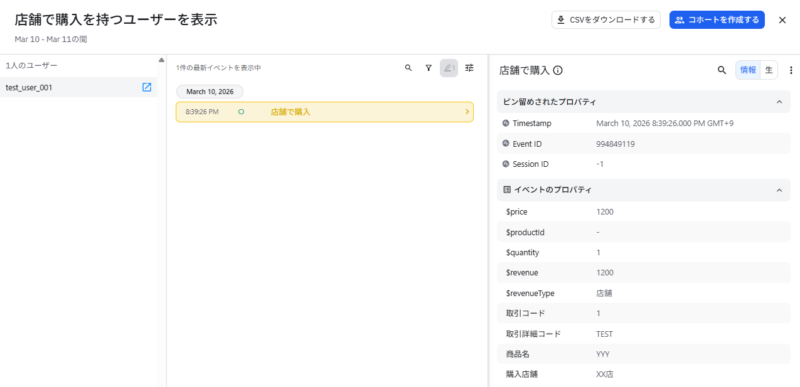This screenshot has height=387, width=800.
Task: Close the user view dialog
Action: pos(782,20)
